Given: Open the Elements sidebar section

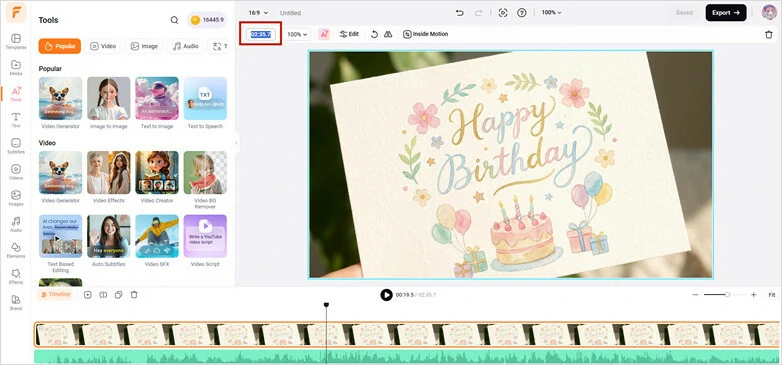Looking at the screenshot, I should coord(16,250).
